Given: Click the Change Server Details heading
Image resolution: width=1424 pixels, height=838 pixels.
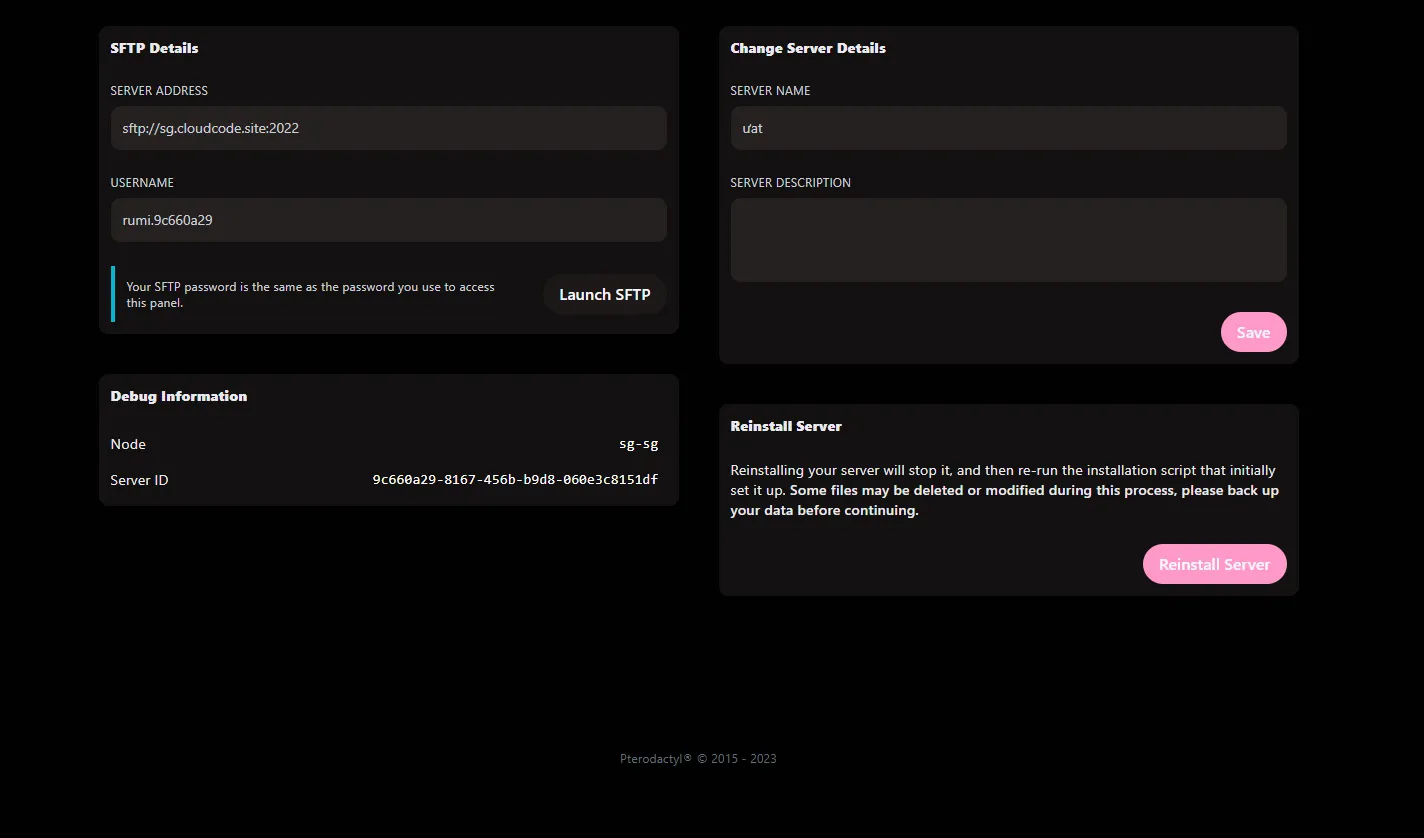Looking at the screenshot, I should (807, 47).
